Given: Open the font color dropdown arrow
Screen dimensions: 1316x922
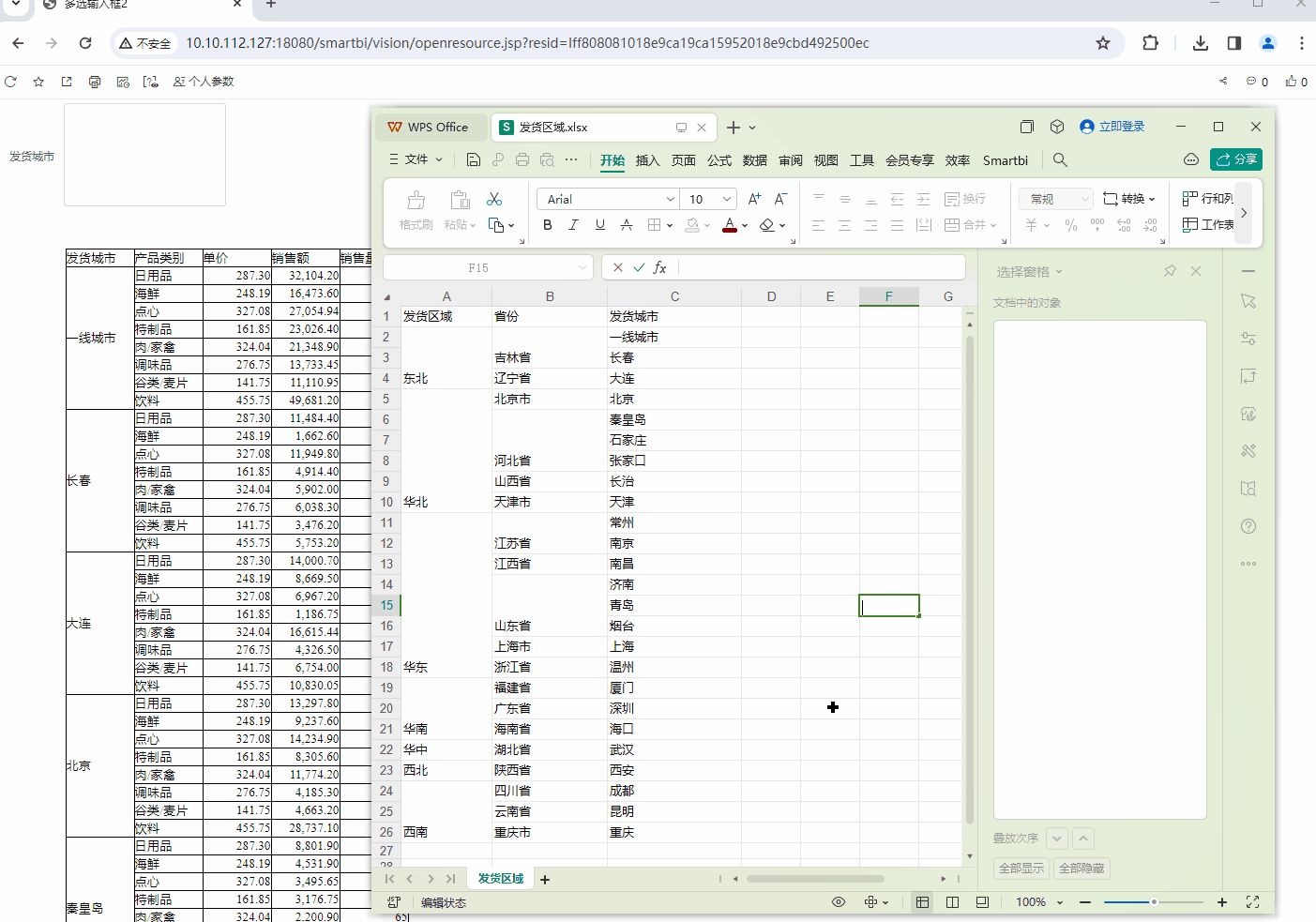Looking at the screenshot, I should (x=745, y=226).
